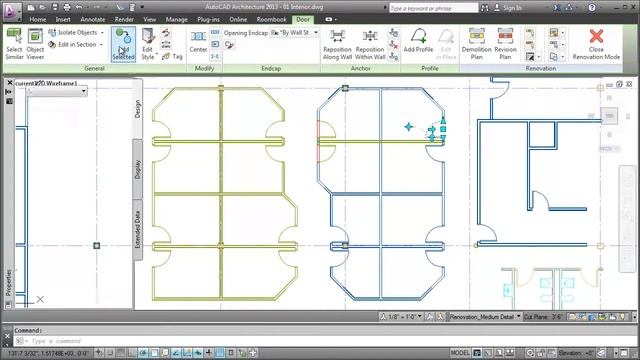Image resolution: width=640 pixels, height=360 pixels.
Task: Open the Extended Data palette tab
Action: tap(138, 229)
